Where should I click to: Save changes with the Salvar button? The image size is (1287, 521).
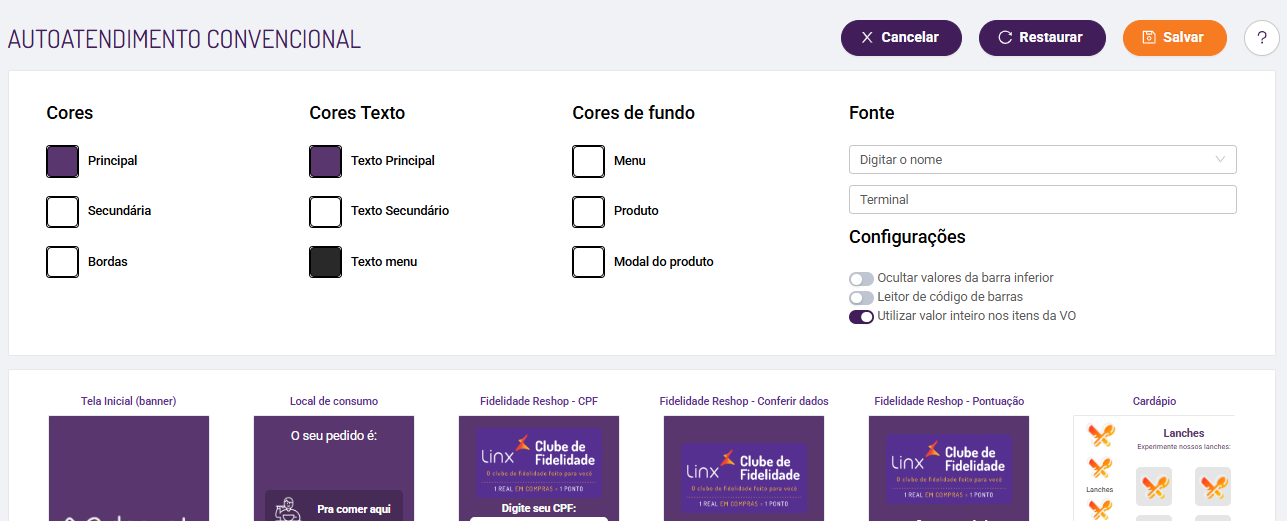(1174, 38)
